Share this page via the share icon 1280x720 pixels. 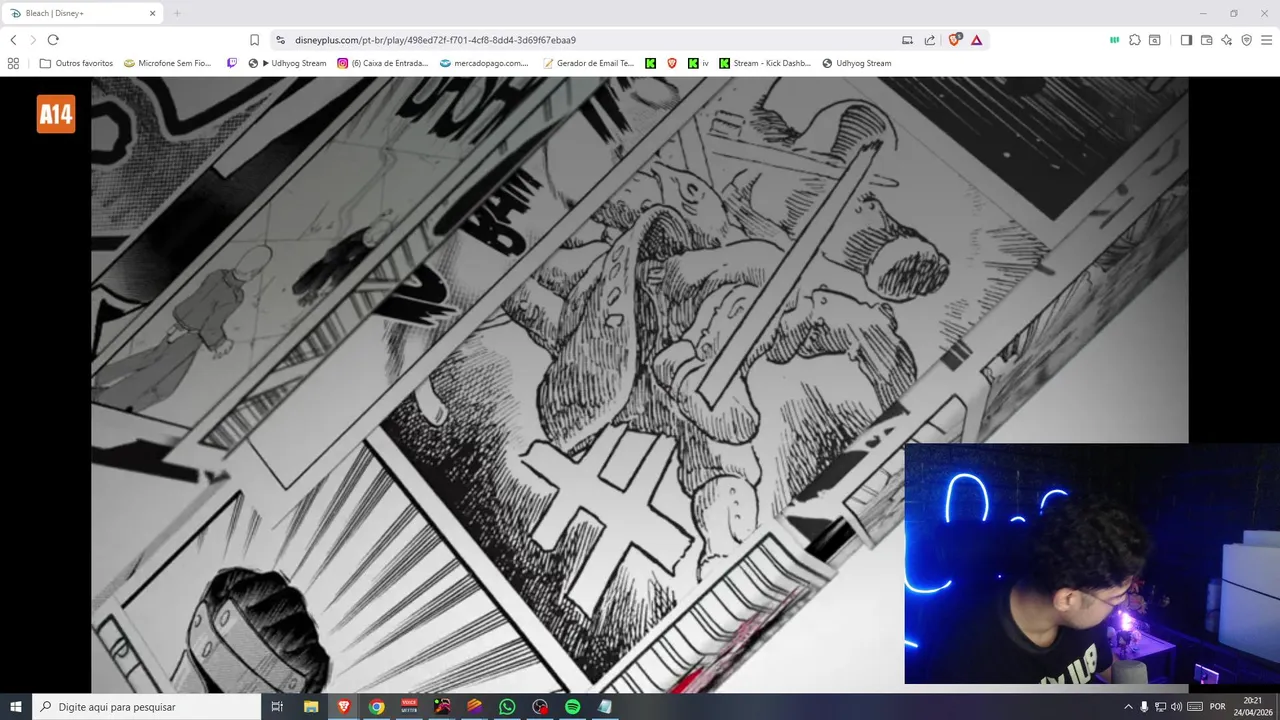point(930,40)
